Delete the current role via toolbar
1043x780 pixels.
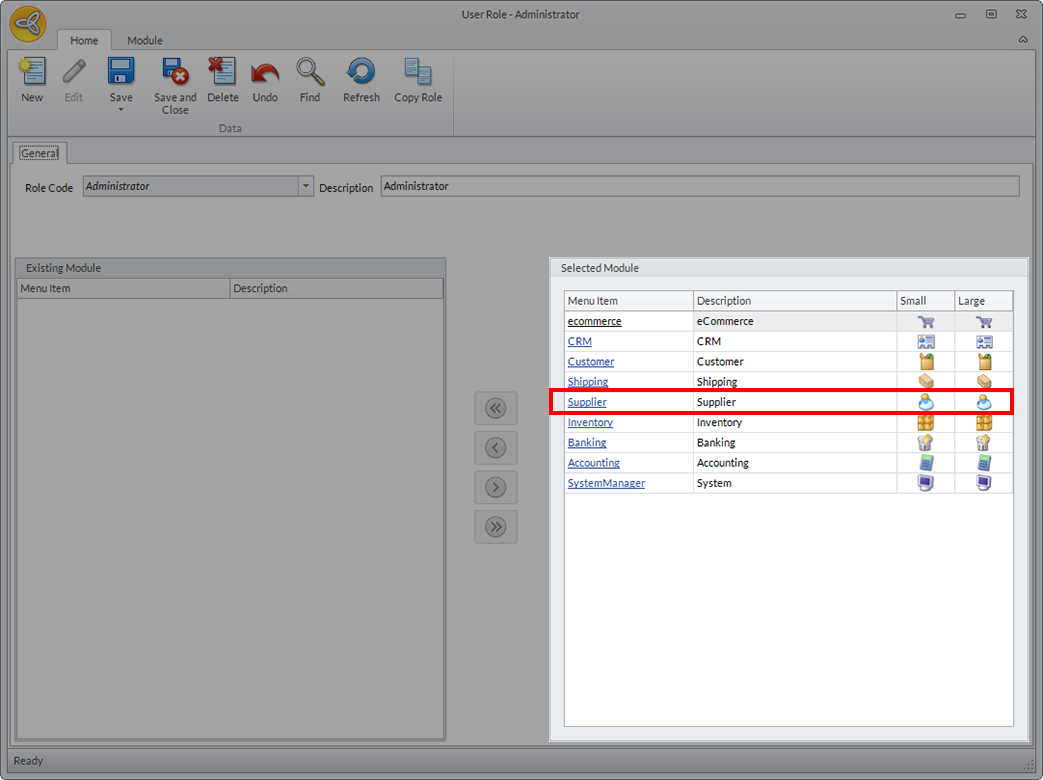click(x=222, y=73)
